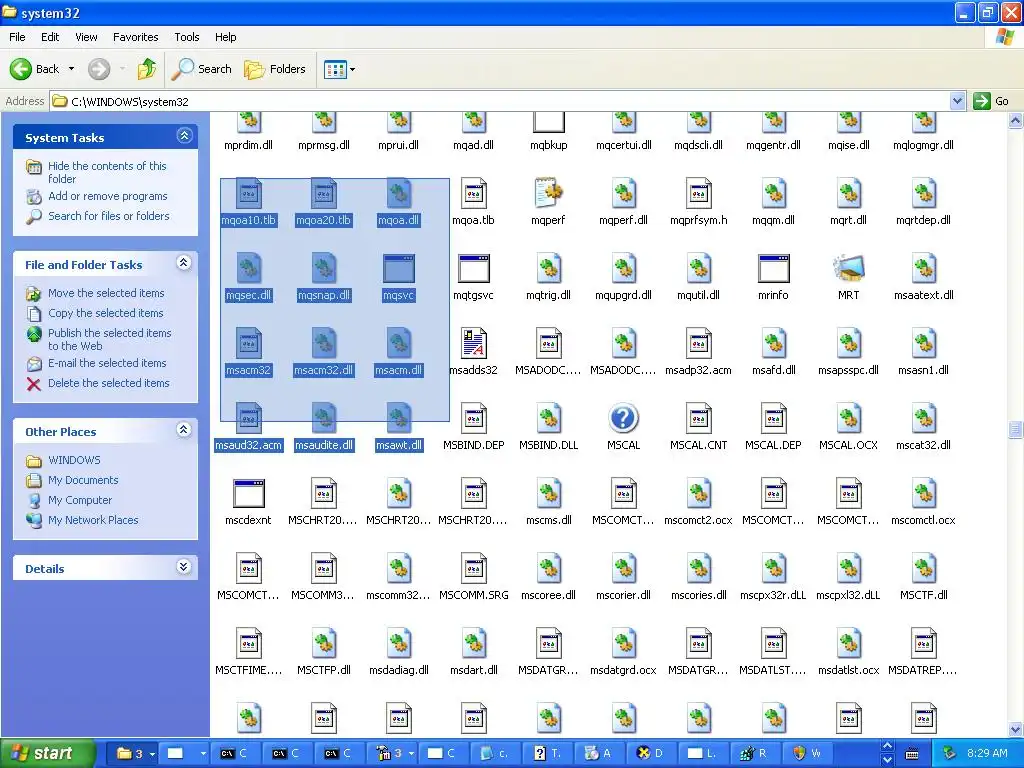
Task: Open the File menu
Action: point(17,37)
